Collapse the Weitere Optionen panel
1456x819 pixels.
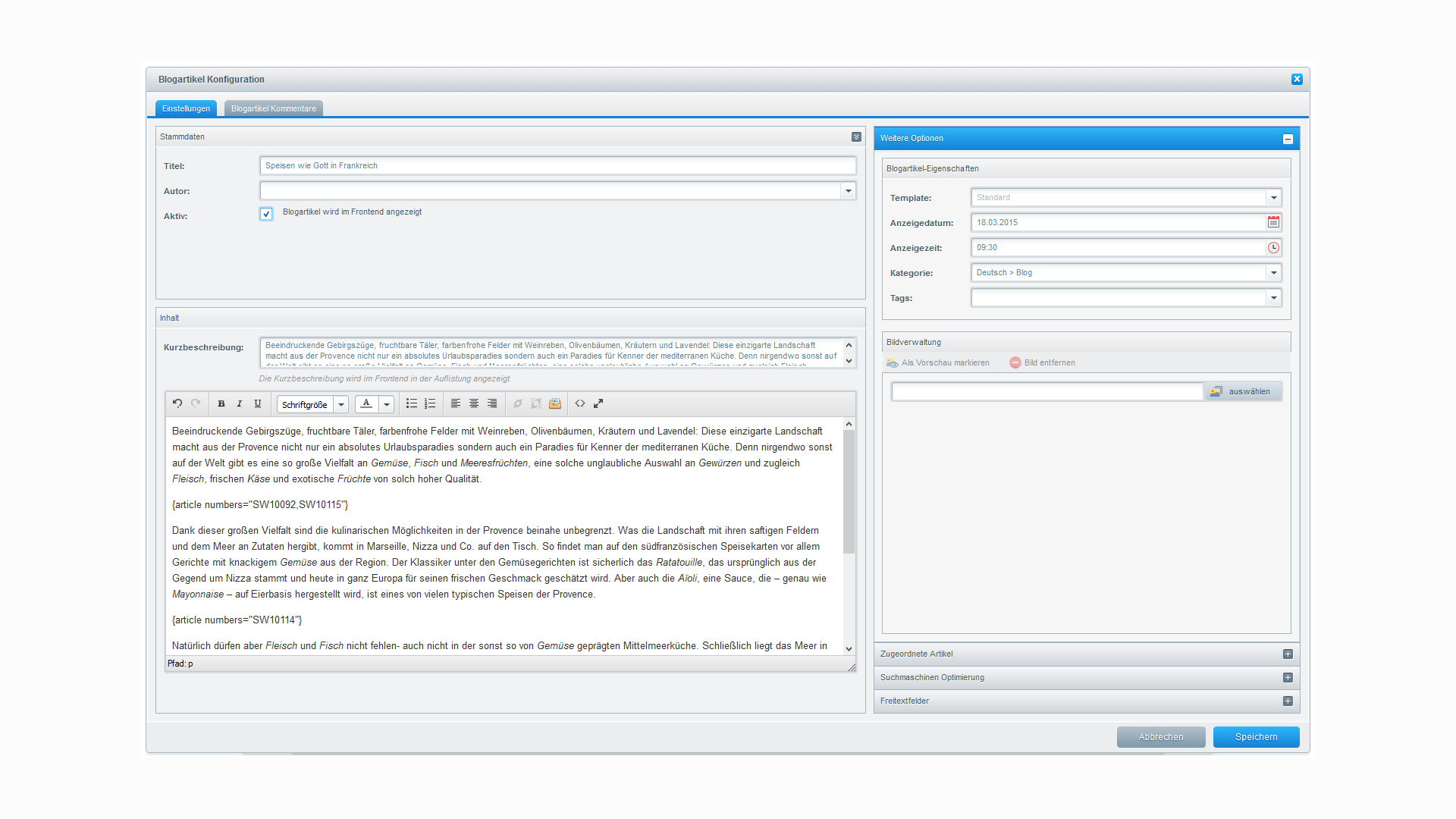click(1288, 139)
